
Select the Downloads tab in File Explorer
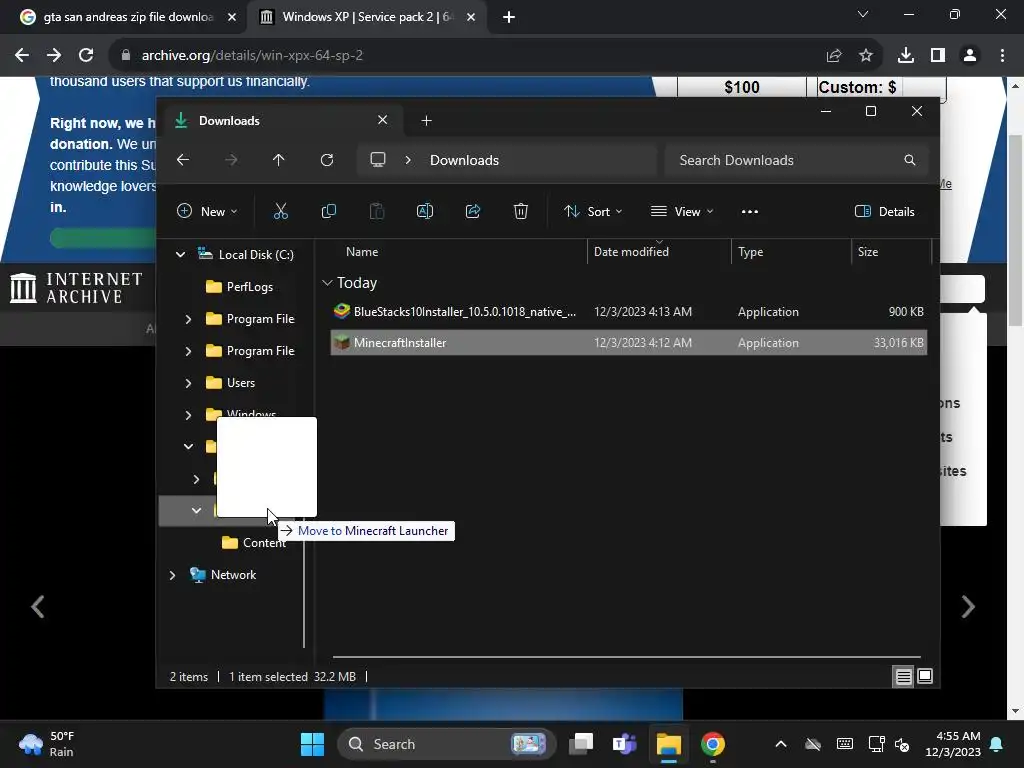click(x=281, y=121)
